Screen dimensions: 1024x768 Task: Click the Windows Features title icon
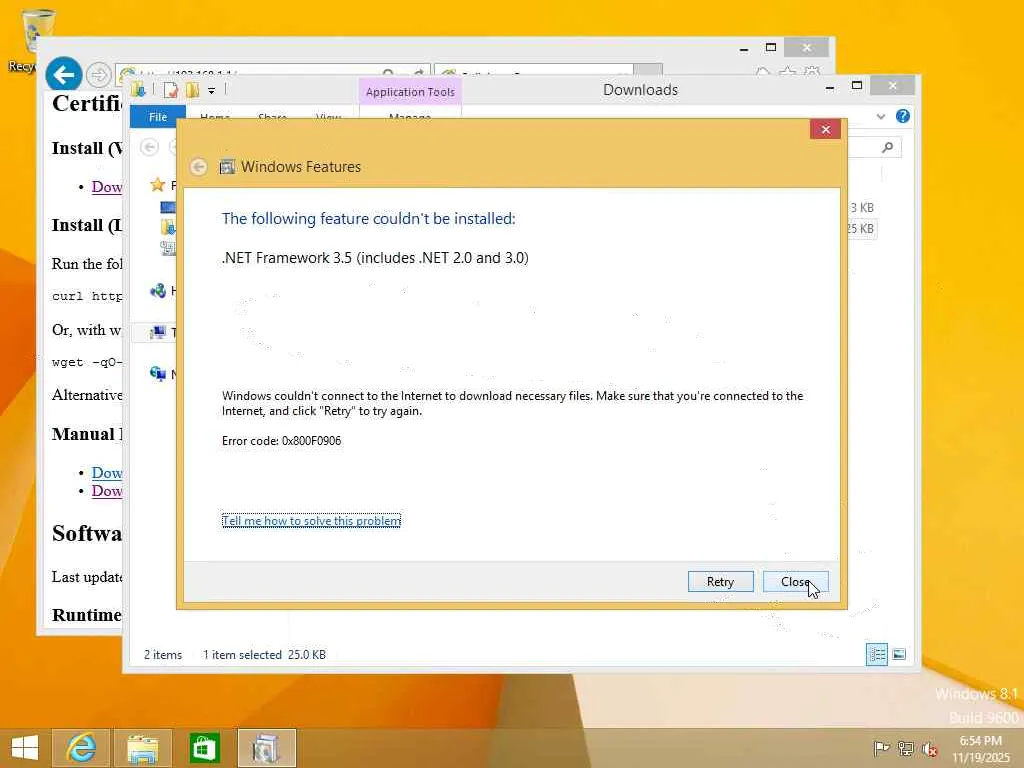[x=227, y=167]
